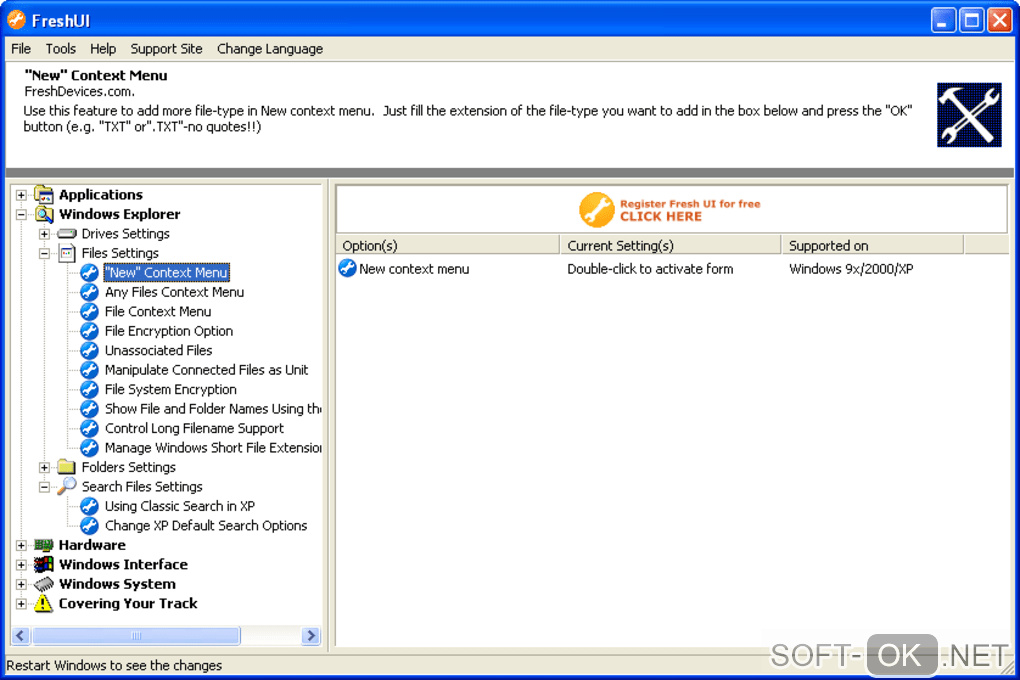
Task: Expand the Windows System tree node
Action: 21,584
